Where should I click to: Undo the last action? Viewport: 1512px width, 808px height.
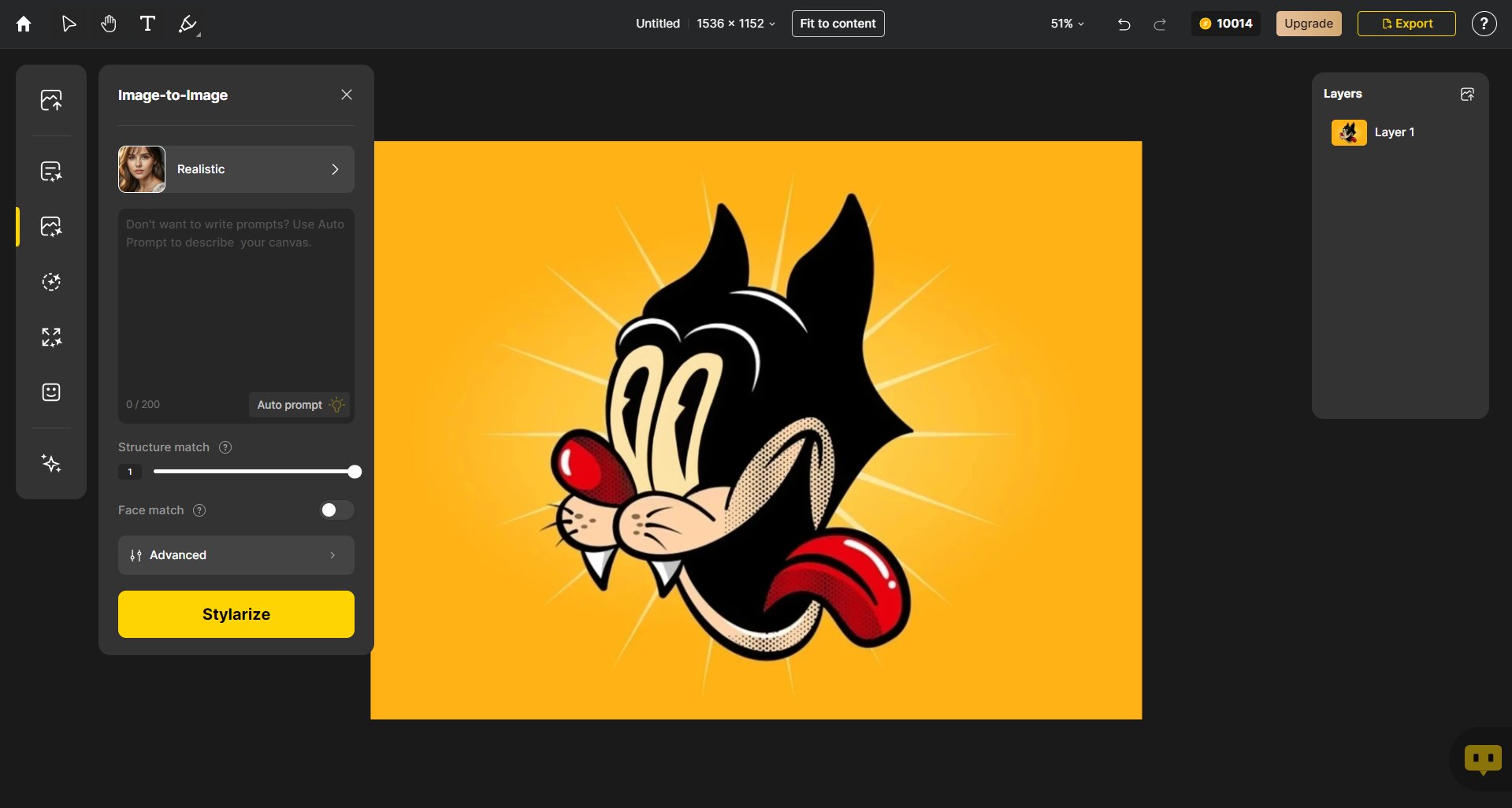1124,24
